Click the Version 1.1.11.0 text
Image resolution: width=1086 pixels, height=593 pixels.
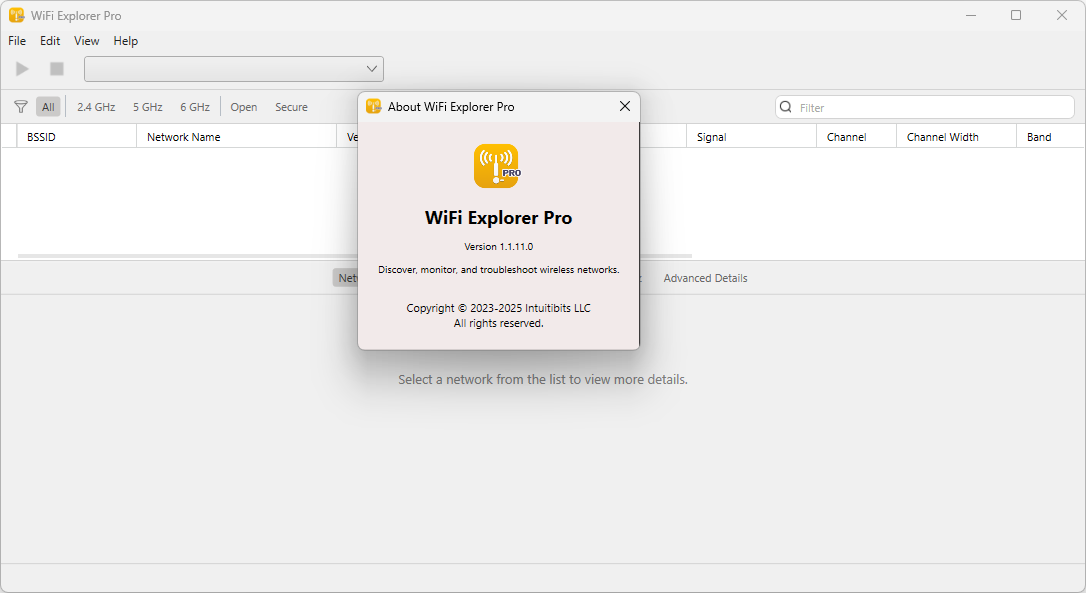(499, 247)
